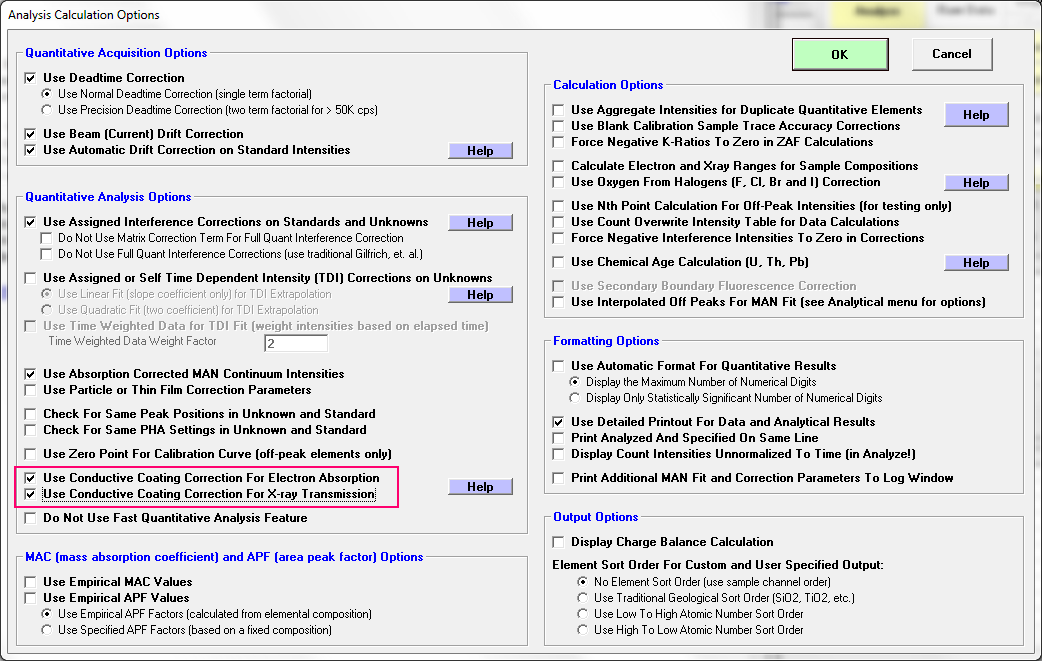Viewport: 1042px width, 661px height.
Task: Select Use Specified APF Factors radio option
Action: point(47,630)
